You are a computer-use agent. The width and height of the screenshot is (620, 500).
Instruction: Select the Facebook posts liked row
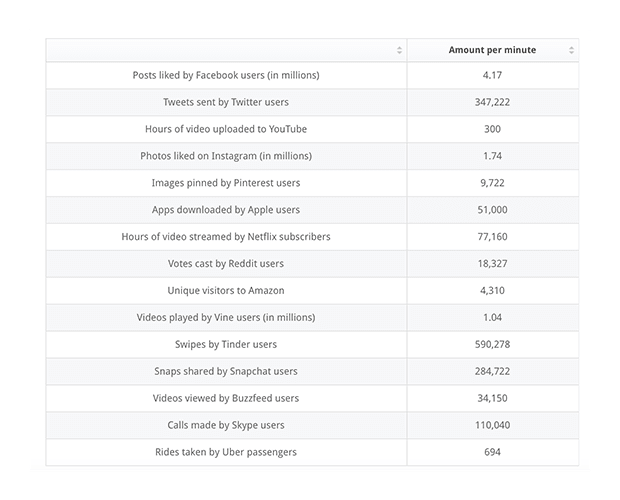[x=226, y=75]
